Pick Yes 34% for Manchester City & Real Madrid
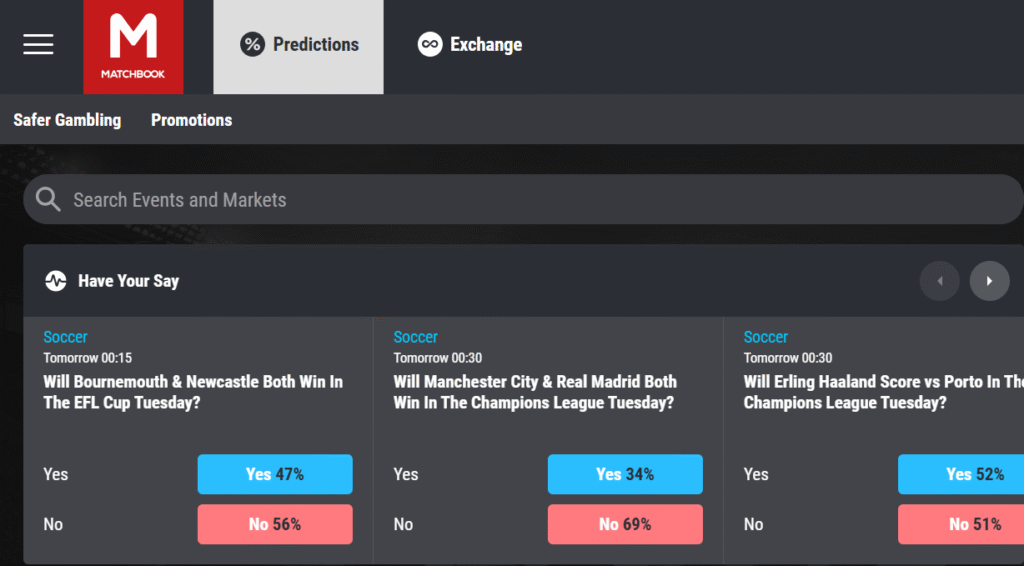Image resolution: width=1024 pixels, height=566 pixels. pos(625,474)
